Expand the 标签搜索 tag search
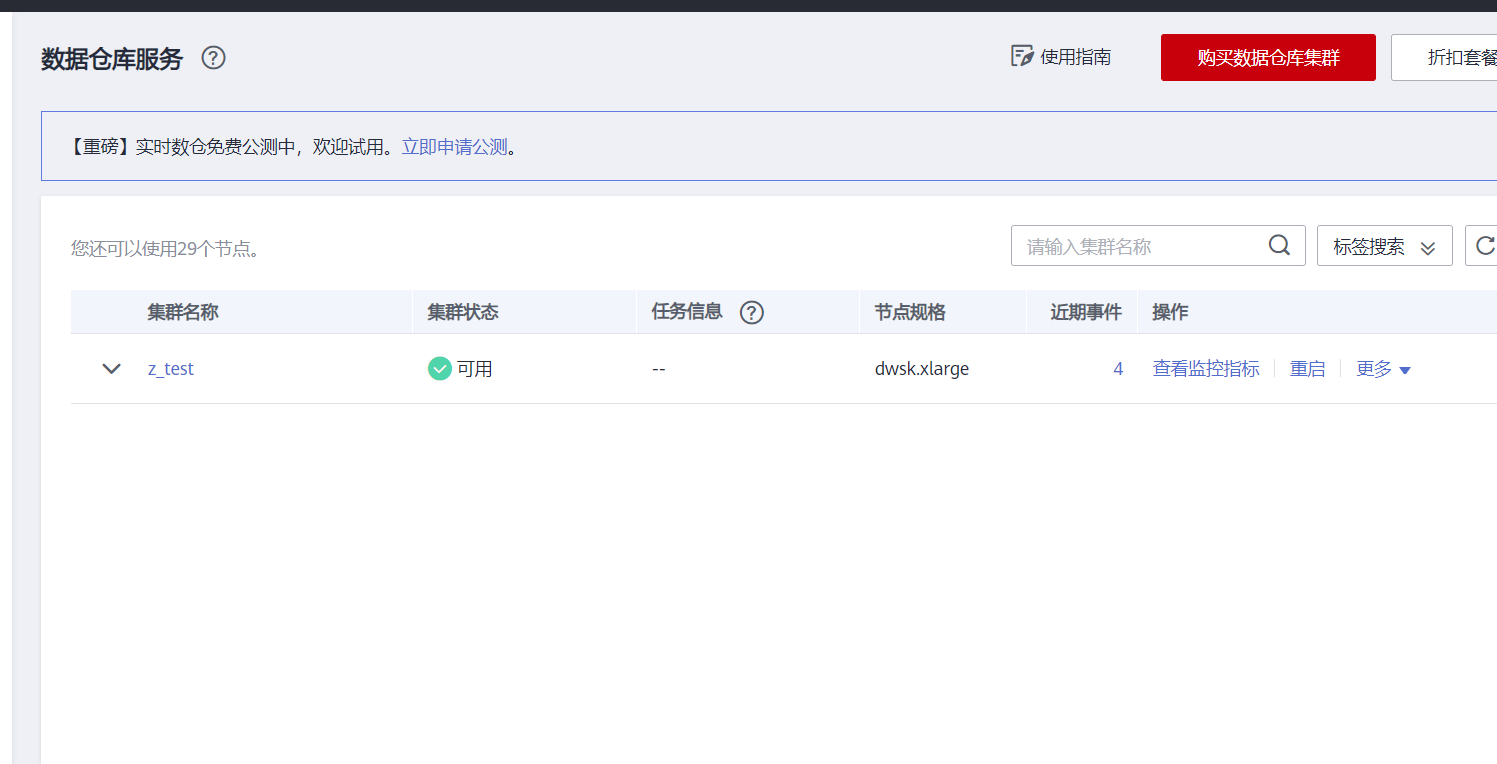 [x=1384, y=246]
